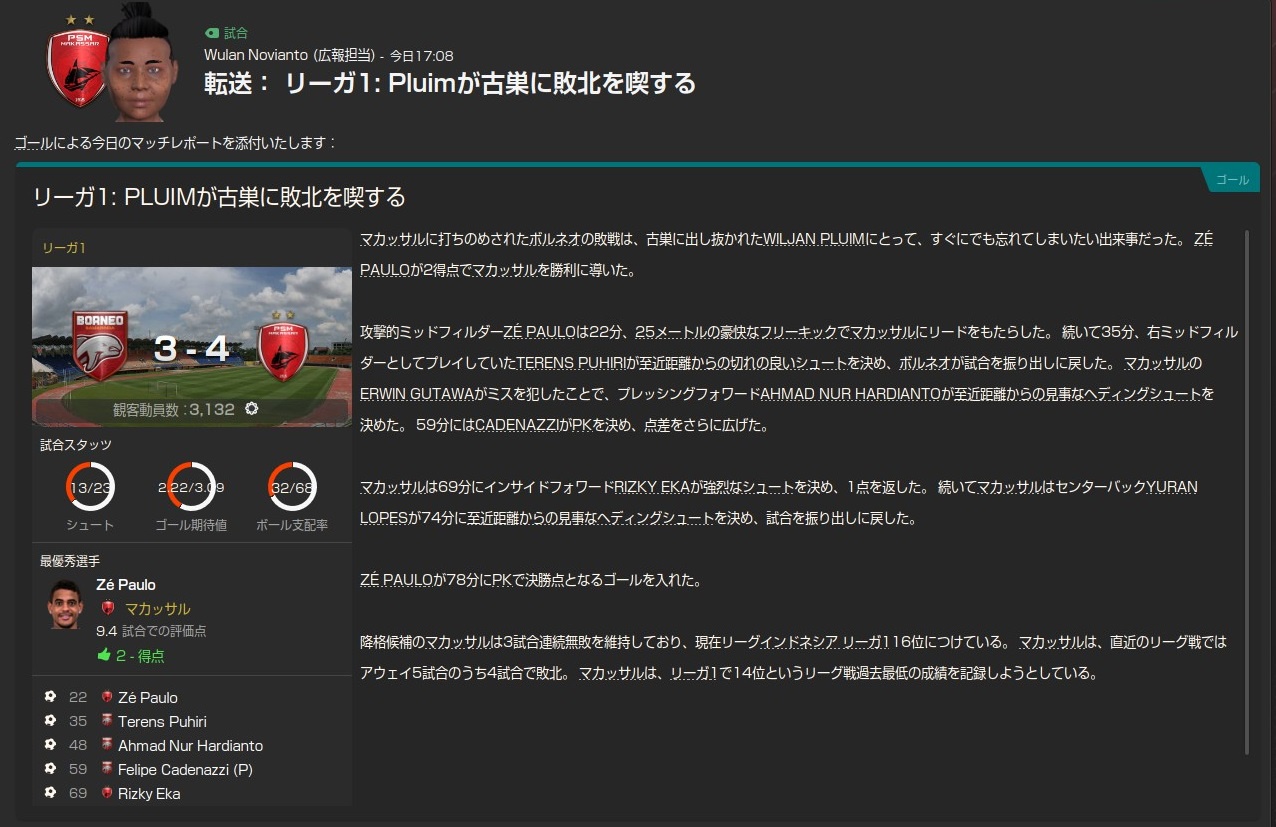Open Zé Paulo's face photo under 最優秀選手
1276x827 pixels.
point(64,604)
